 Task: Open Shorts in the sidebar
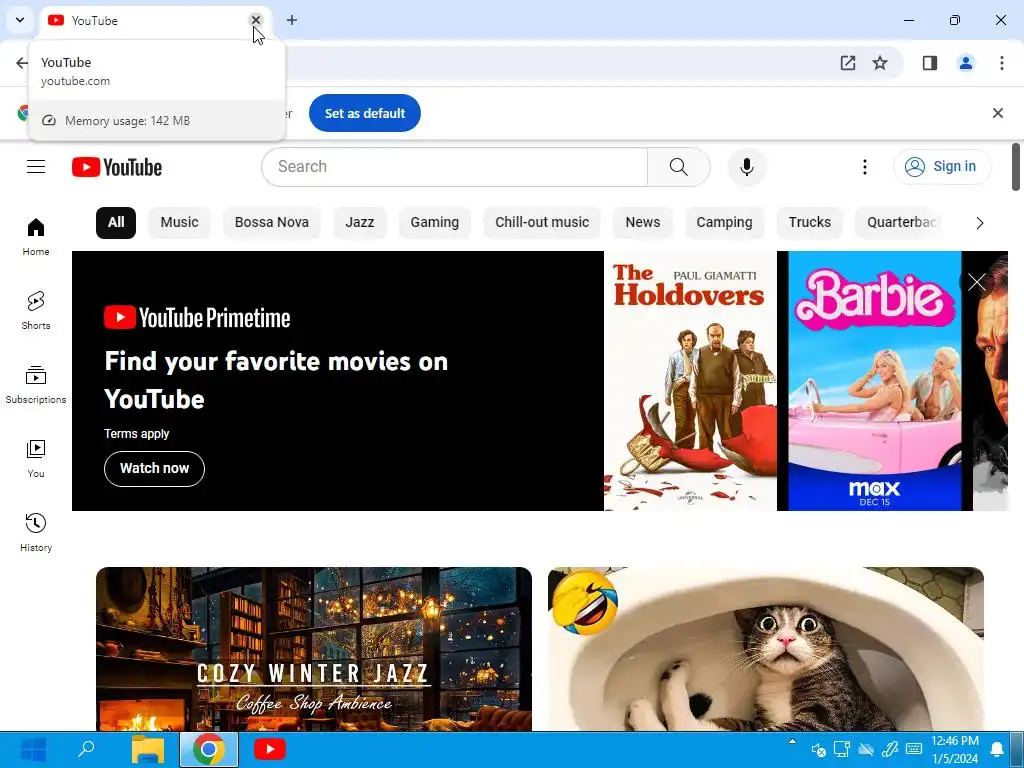[36, 311]
